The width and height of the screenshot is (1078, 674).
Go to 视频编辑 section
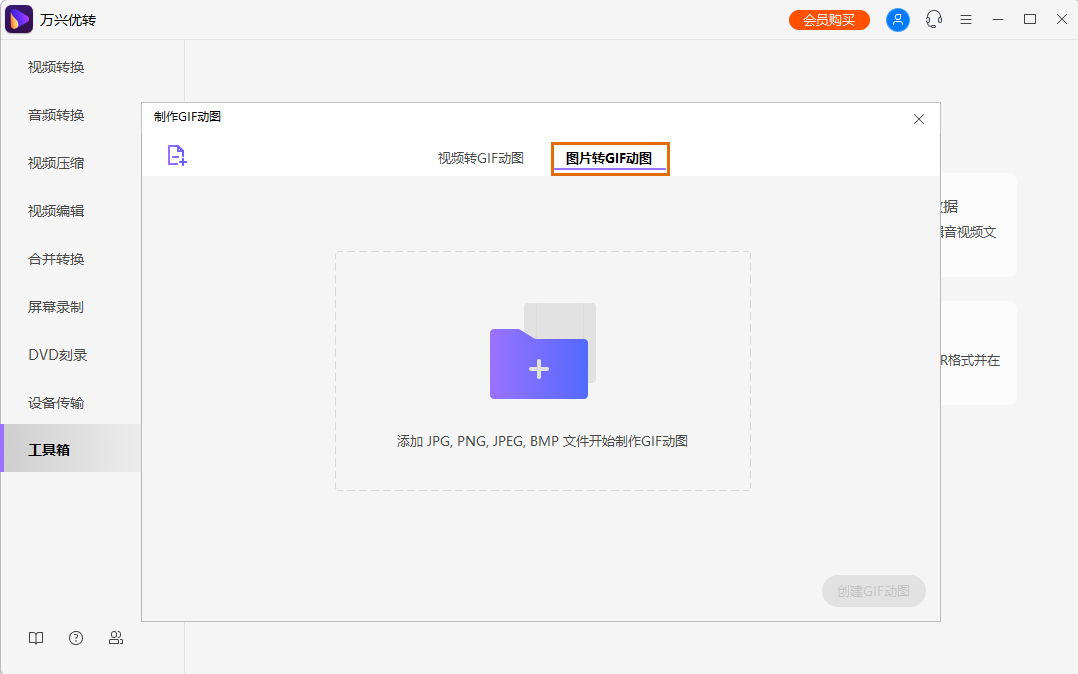pos(56,211)
